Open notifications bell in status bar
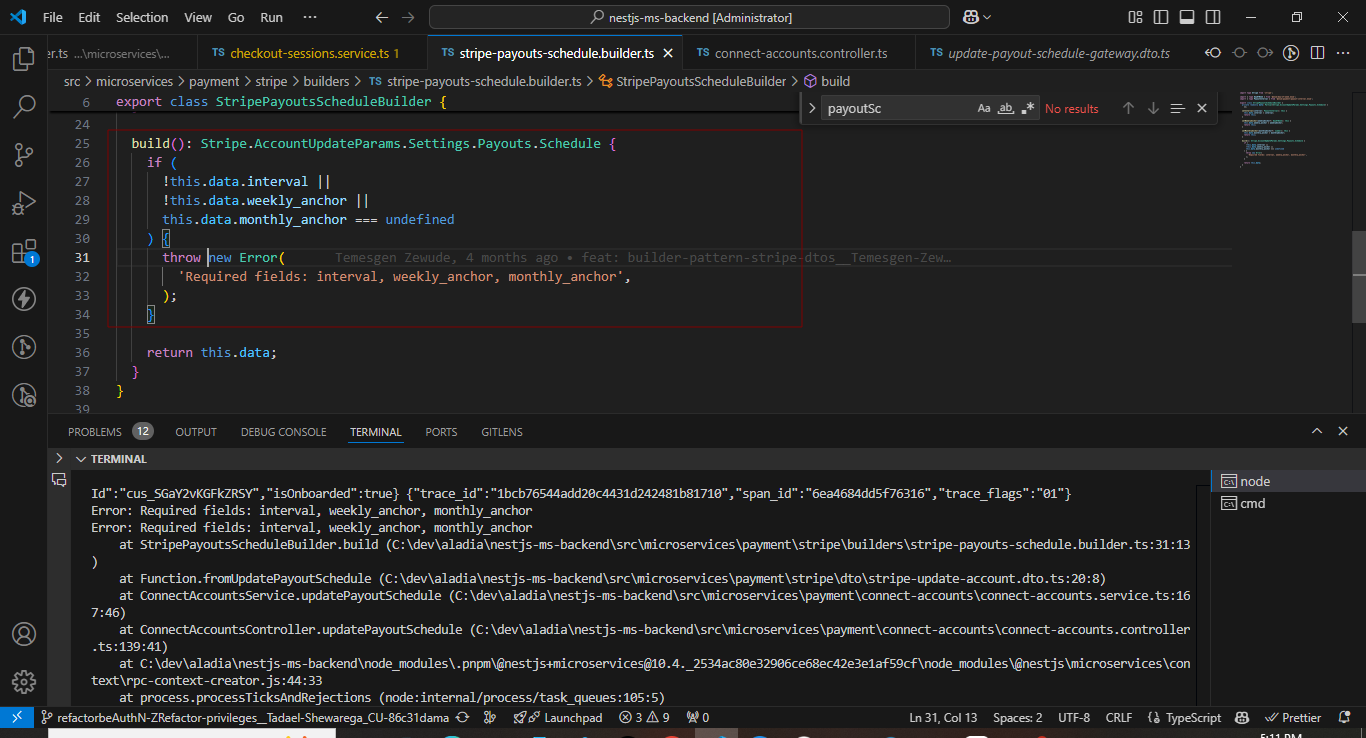 click(1343, 717)
